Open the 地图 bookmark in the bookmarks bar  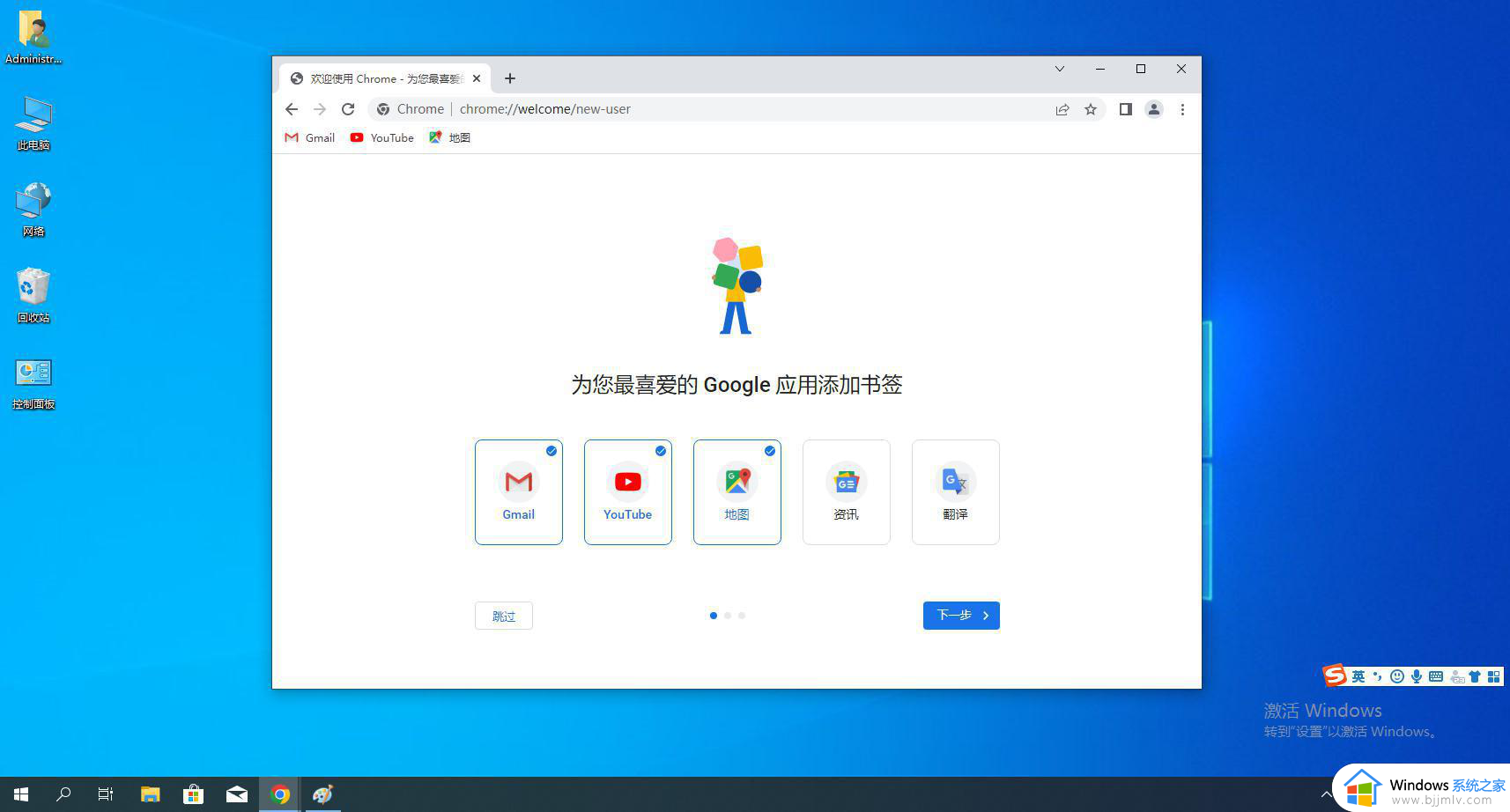point(449,137)
